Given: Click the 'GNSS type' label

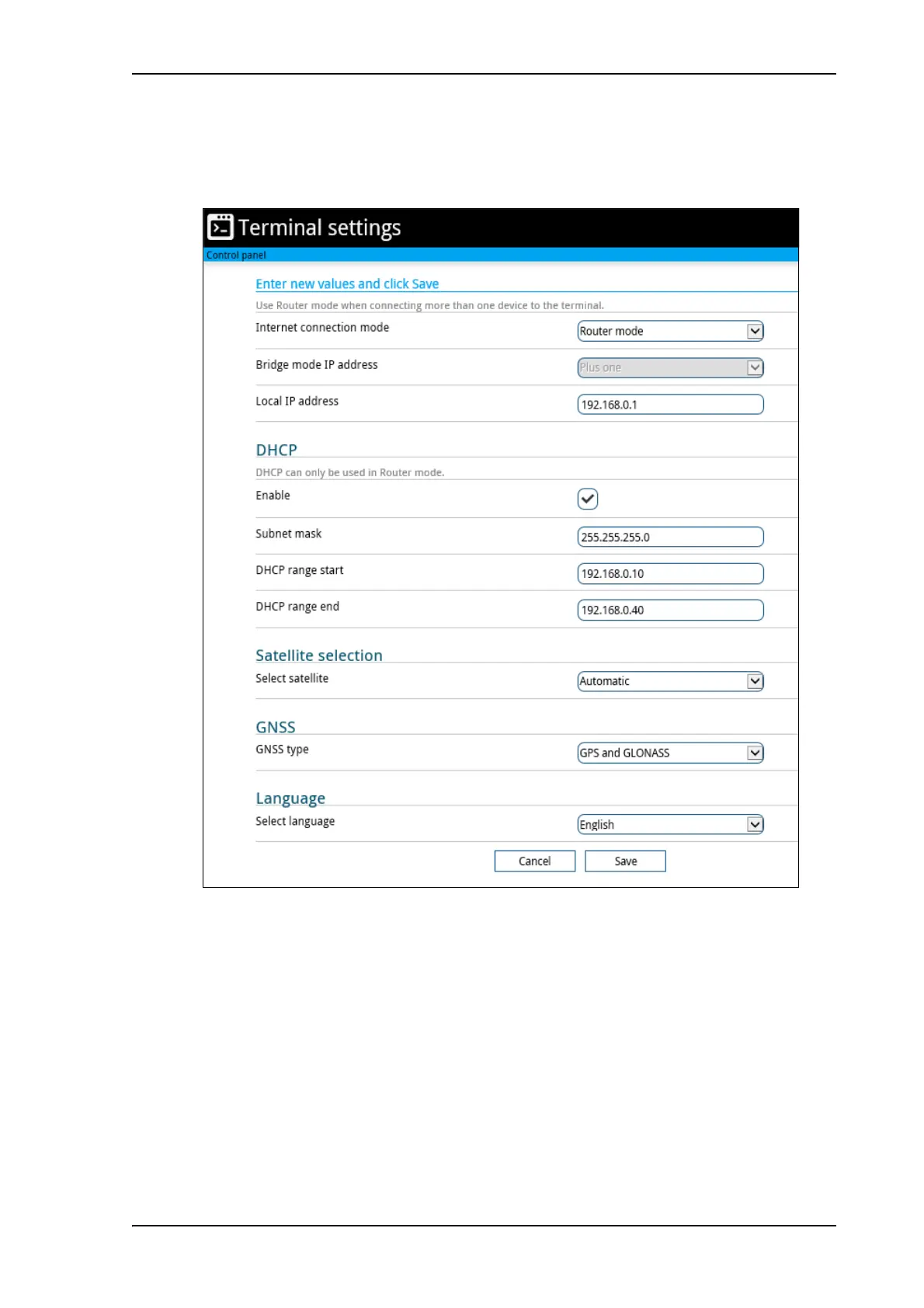Looking at the screenshot, I should click(282, 750).
